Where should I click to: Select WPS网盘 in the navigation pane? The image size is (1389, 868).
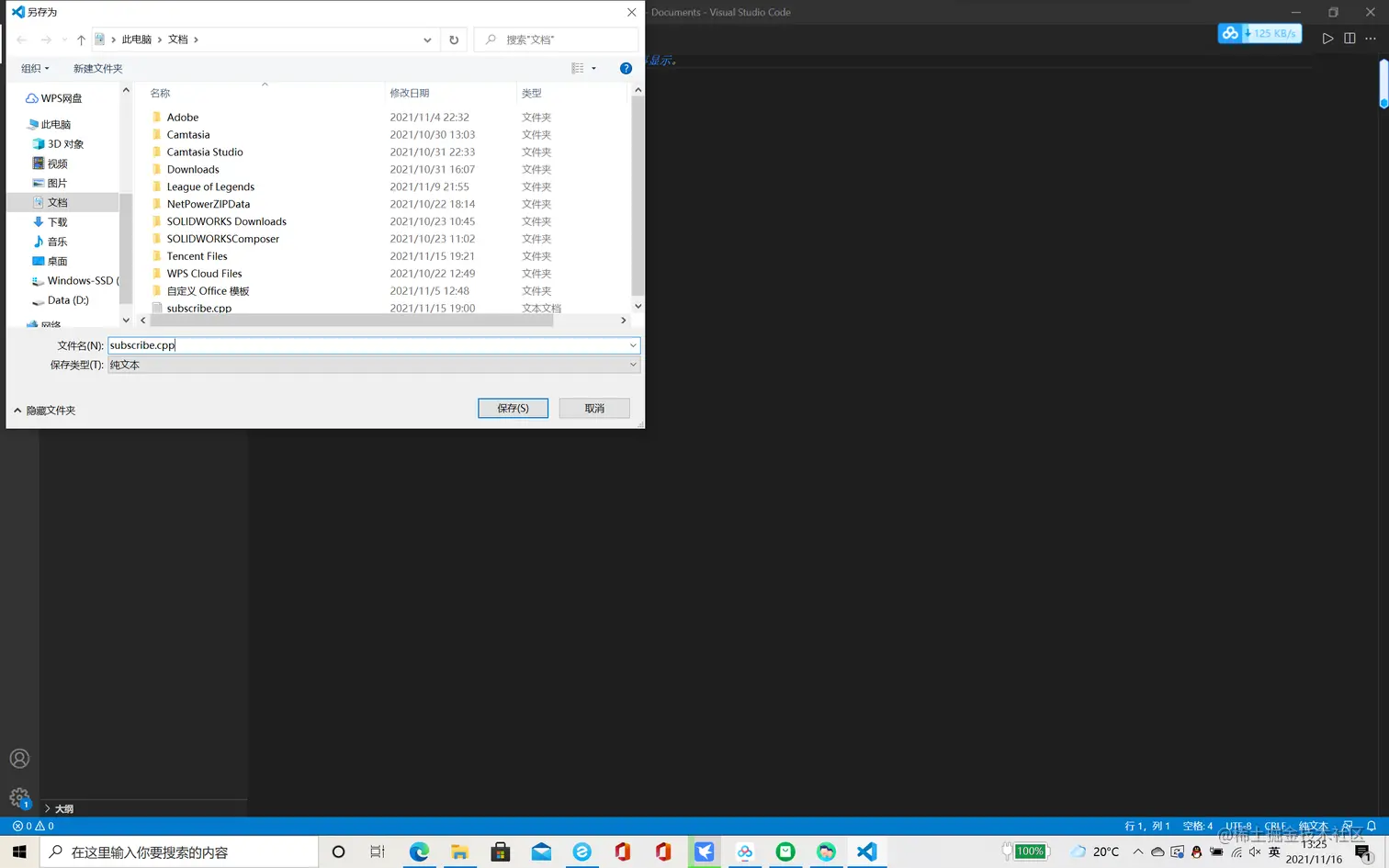54,98
